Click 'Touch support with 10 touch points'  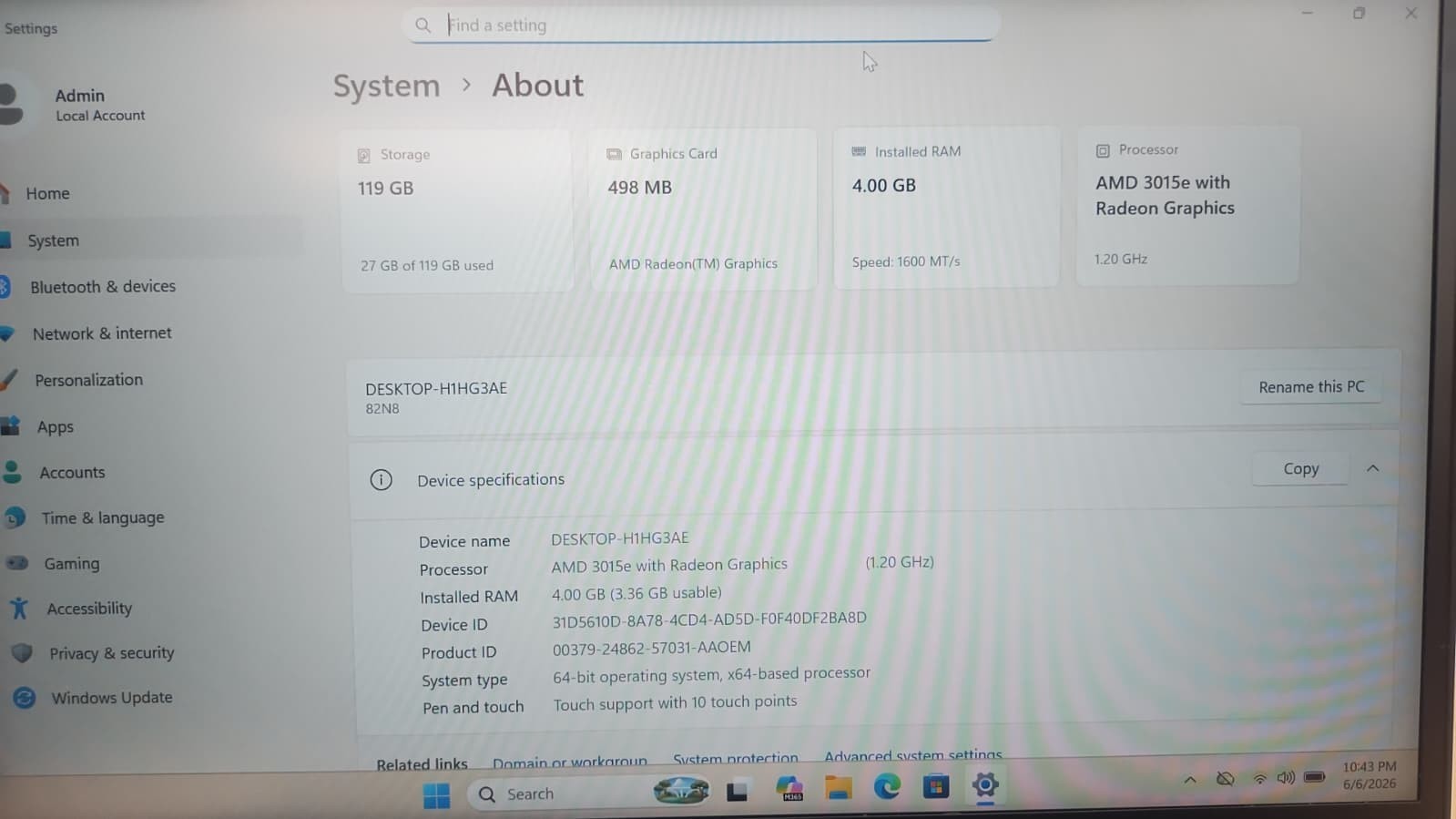pyautogui.click(x=675, y=702)
